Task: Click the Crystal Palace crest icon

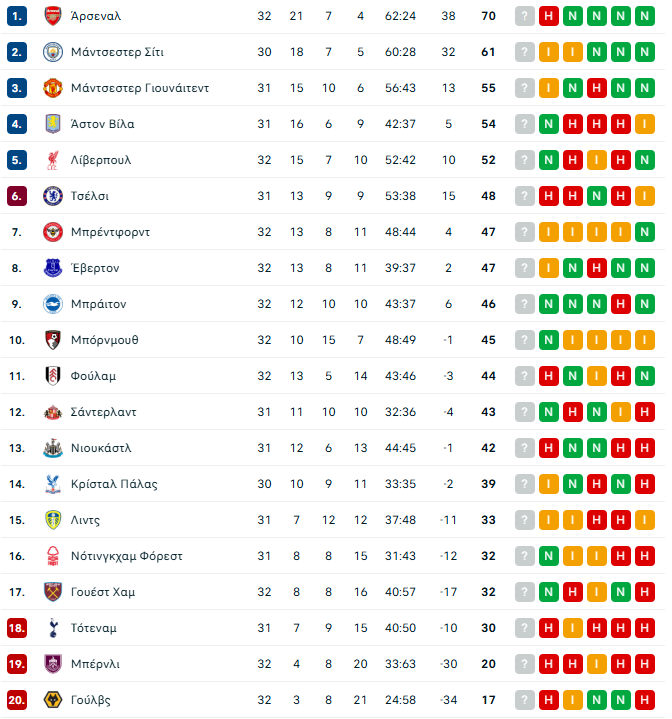Action: (x=52, y=484)
